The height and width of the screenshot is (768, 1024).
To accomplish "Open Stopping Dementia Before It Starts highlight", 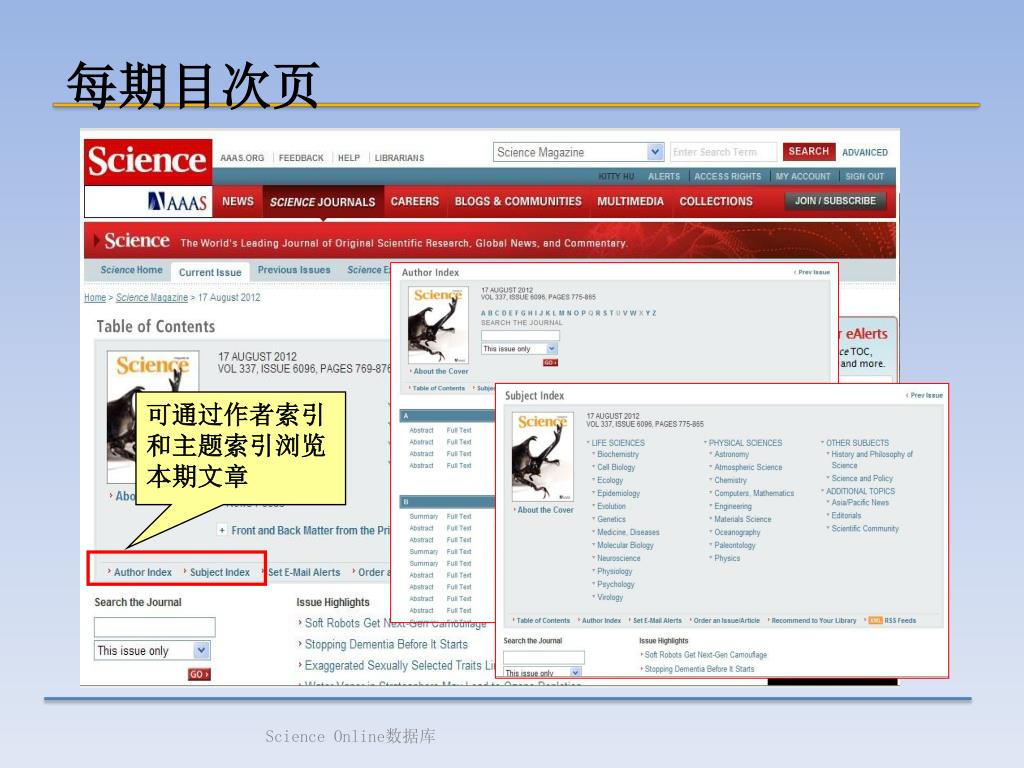I will (386, 645).
